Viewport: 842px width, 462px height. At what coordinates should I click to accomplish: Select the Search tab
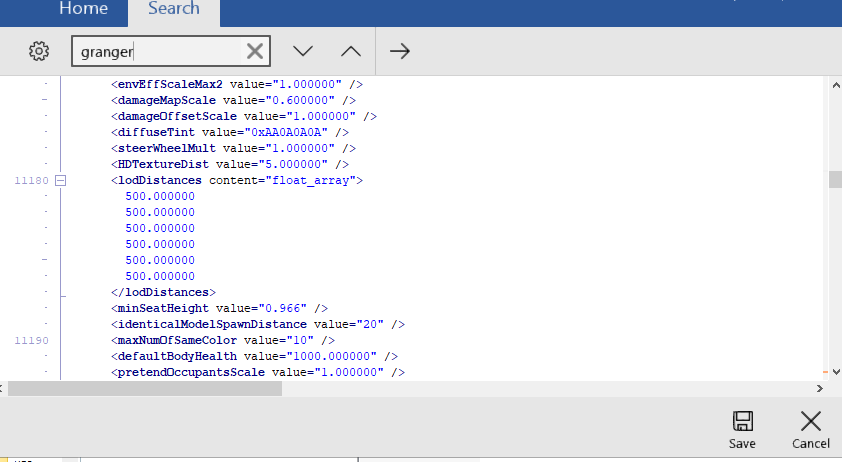[x=173, y=9]
